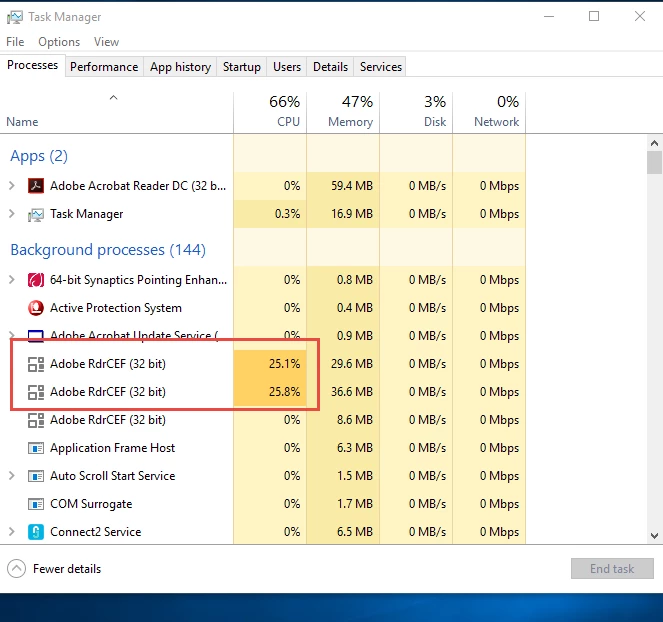663x622 pixels.
Task: Click the End task button
Action: 612,569
